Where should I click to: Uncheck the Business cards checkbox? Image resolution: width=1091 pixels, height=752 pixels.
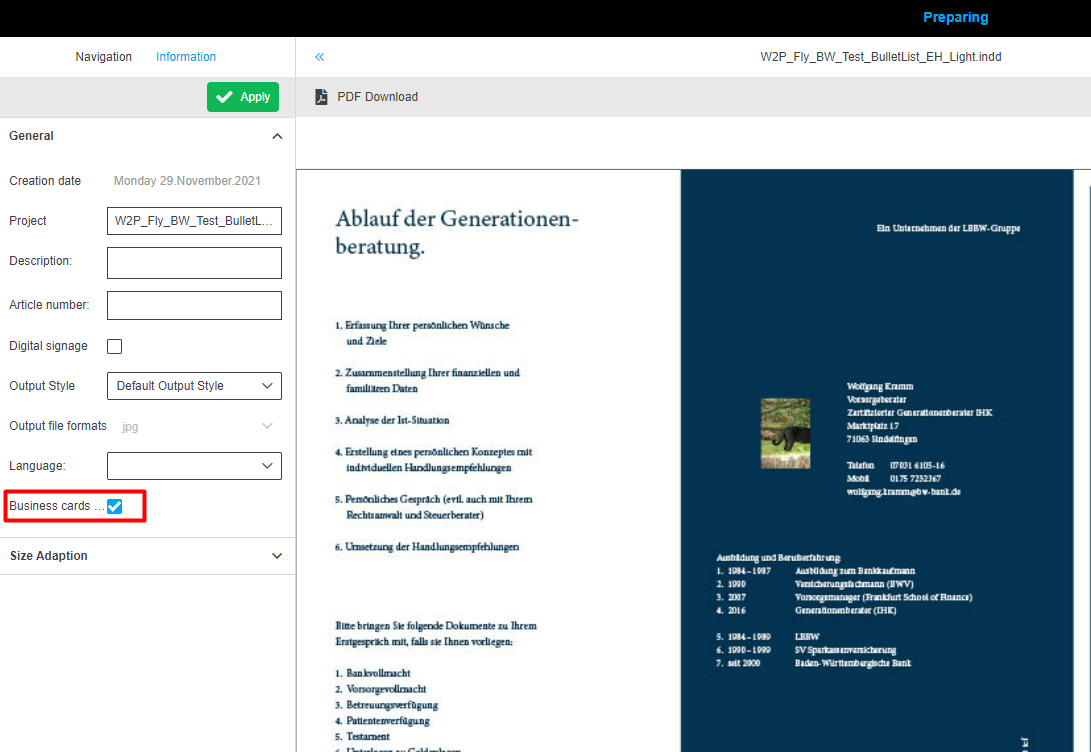tap(115, 506)
